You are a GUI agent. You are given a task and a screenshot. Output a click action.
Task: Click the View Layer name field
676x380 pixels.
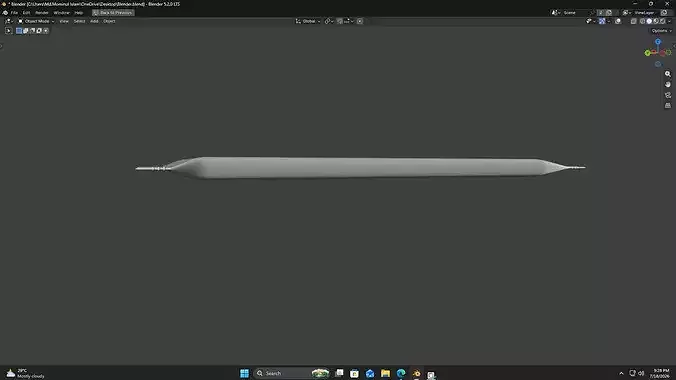[x=644, y=13]
